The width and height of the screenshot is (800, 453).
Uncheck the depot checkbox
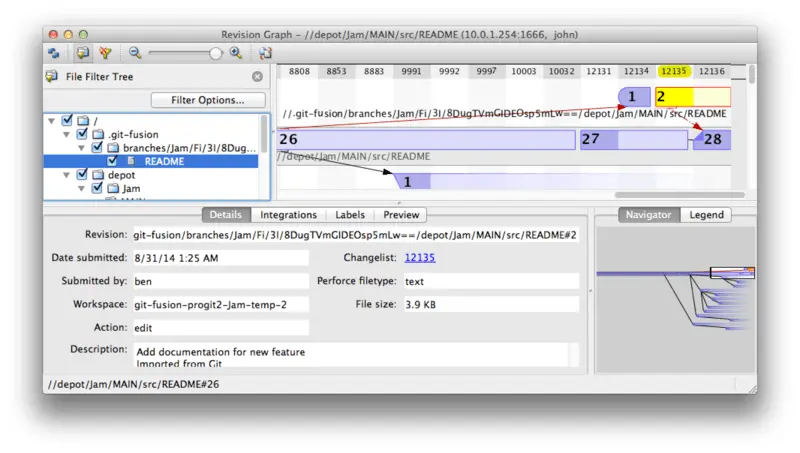tap(82, 174)
